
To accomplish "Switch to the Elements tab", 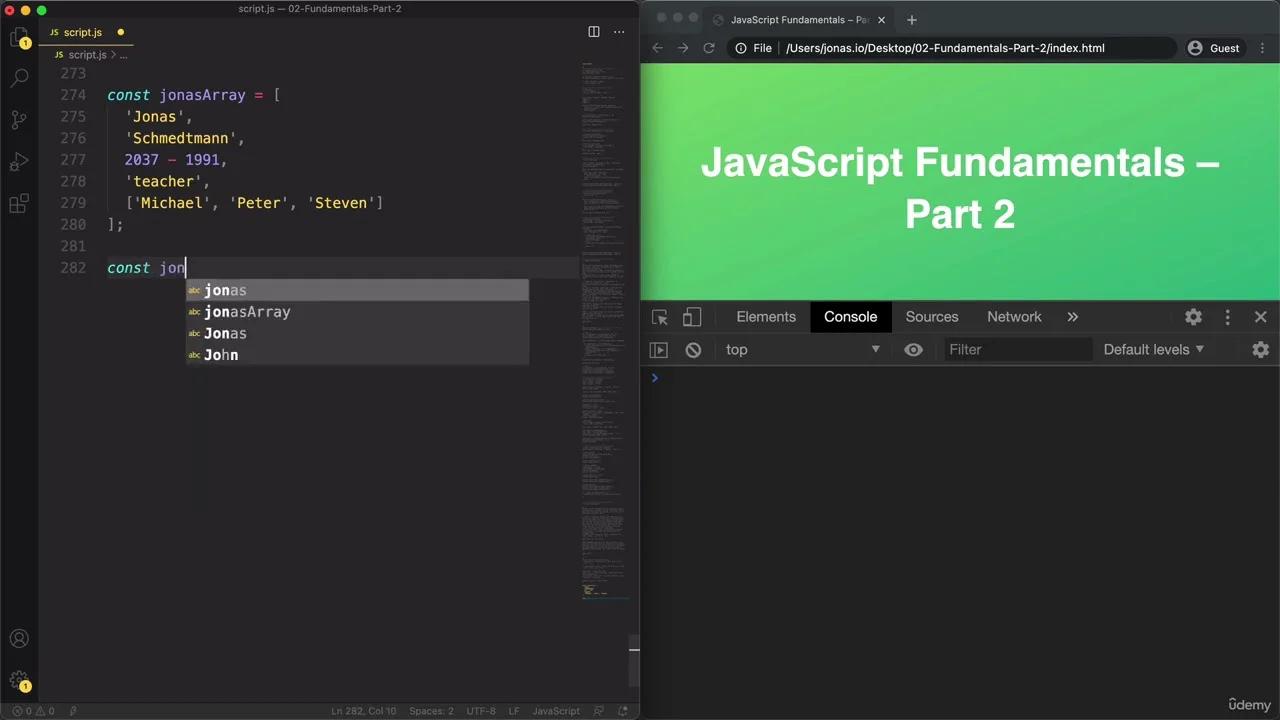I will tap(766, 316).
